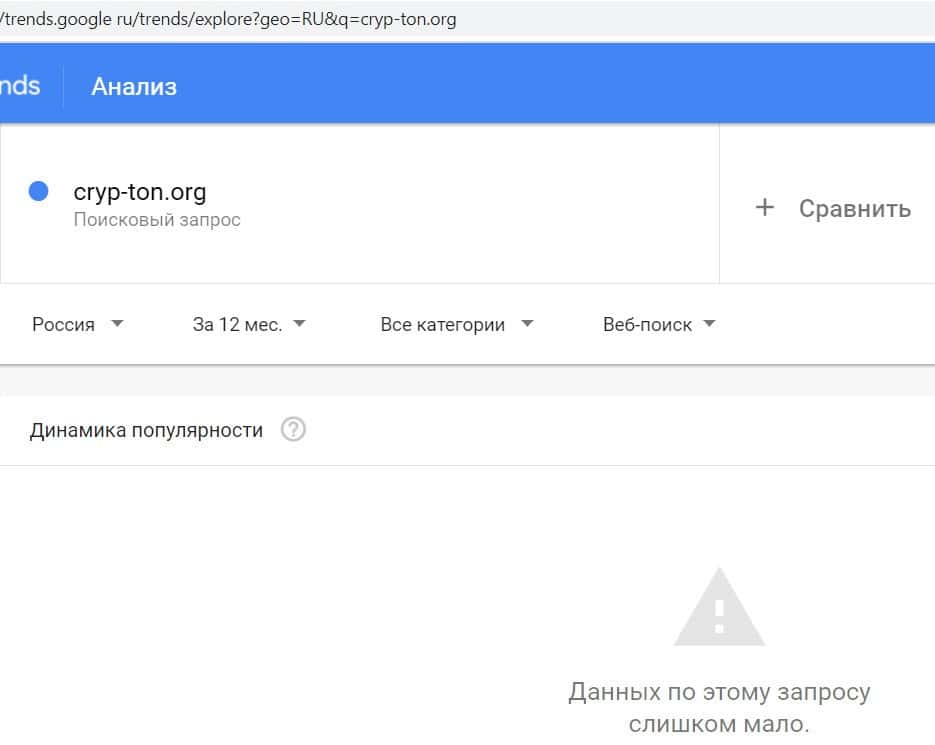Screen dimensions: 935x745
Task: Click the browser address bar URL
Action: coord(230,19)
